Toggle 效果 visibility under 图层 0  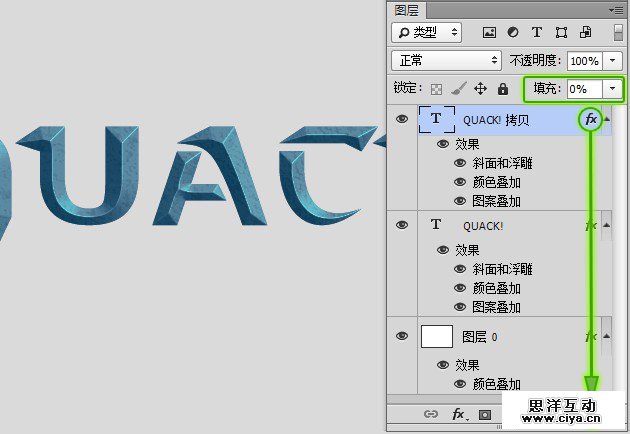coord(443,365)
